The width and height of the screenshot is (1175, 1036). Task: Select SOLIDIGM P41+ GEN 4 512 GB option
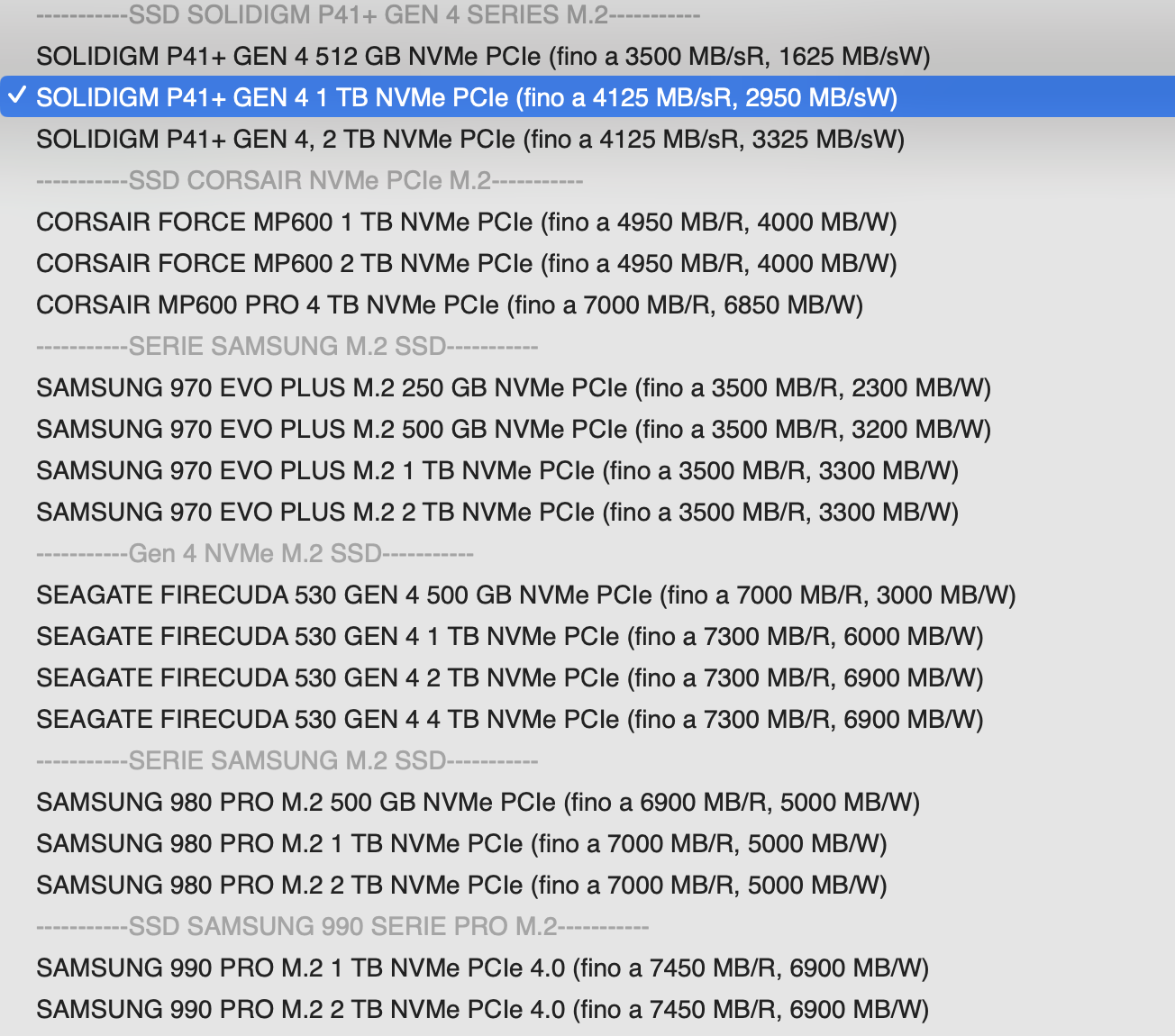coord(587,56)
